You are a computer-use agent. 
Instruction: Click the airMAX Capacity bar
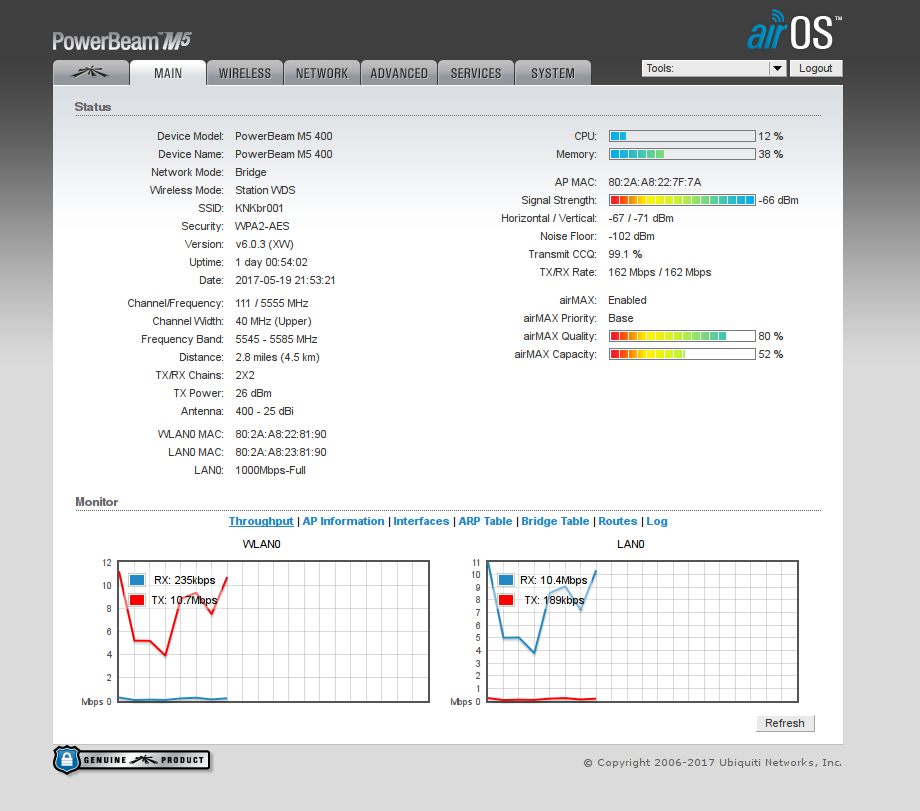click(x=682, y=354)
